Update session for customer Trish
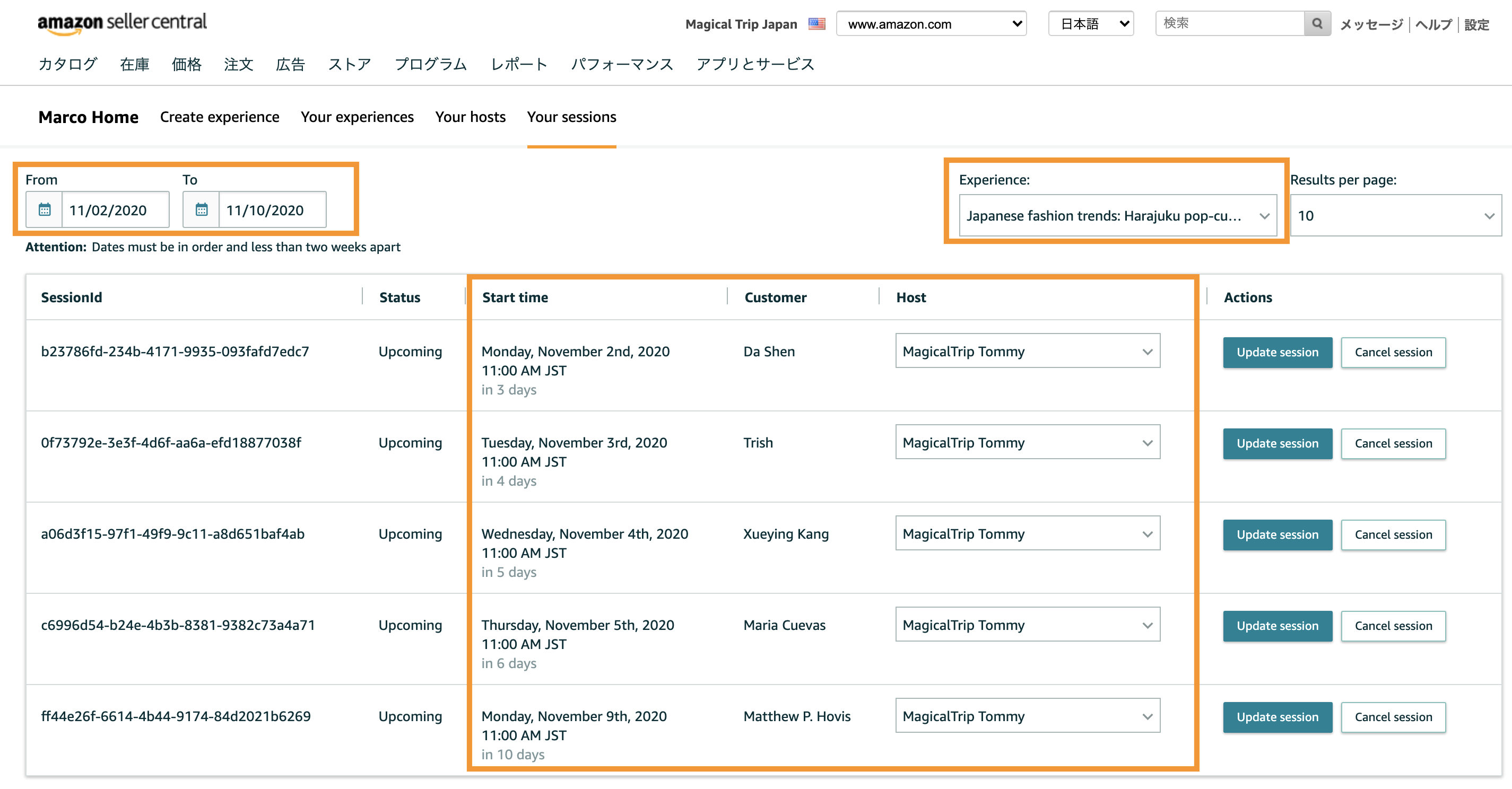 1277,443
